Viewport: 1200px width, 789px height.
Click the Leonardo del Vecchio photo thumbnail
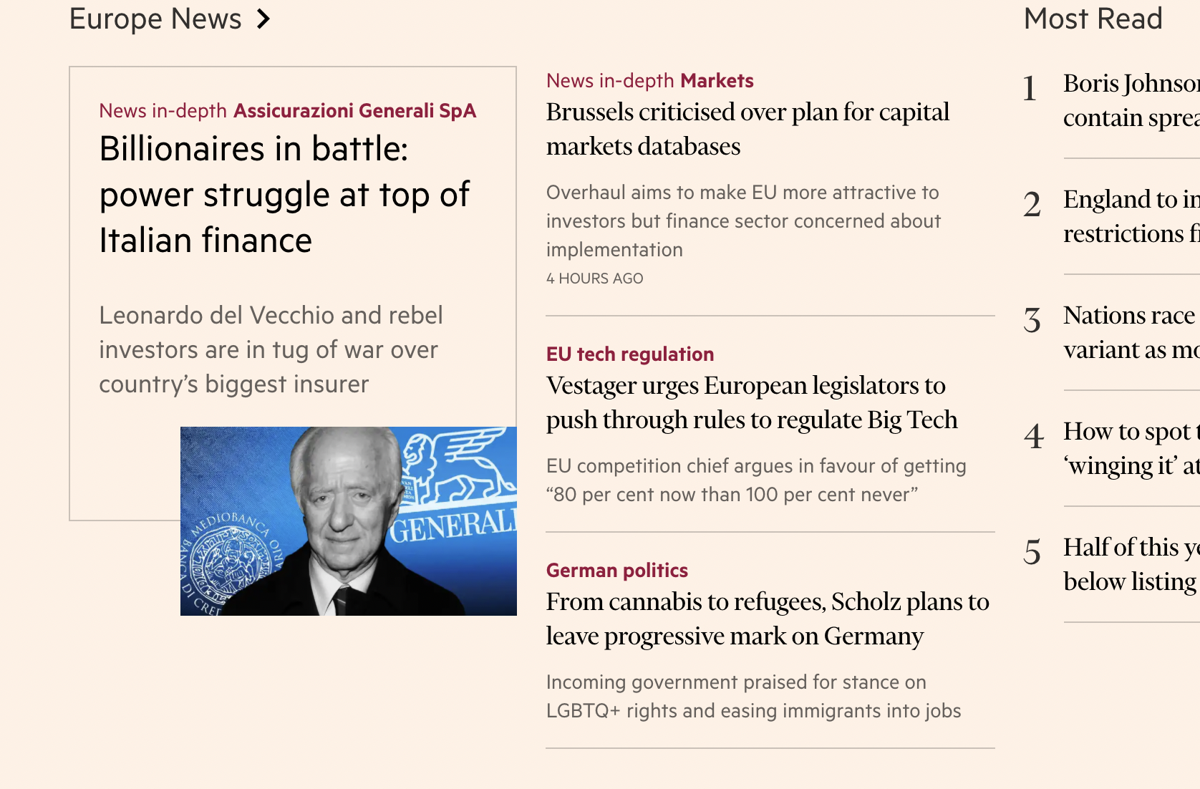[348, 521]
